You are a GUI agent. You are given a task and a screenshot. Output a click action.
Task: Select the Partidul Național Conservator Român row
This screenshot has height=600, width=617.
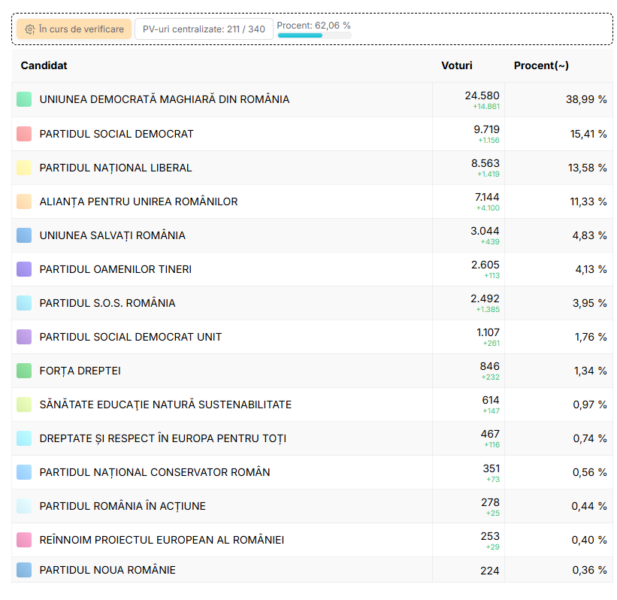(154, 472)
